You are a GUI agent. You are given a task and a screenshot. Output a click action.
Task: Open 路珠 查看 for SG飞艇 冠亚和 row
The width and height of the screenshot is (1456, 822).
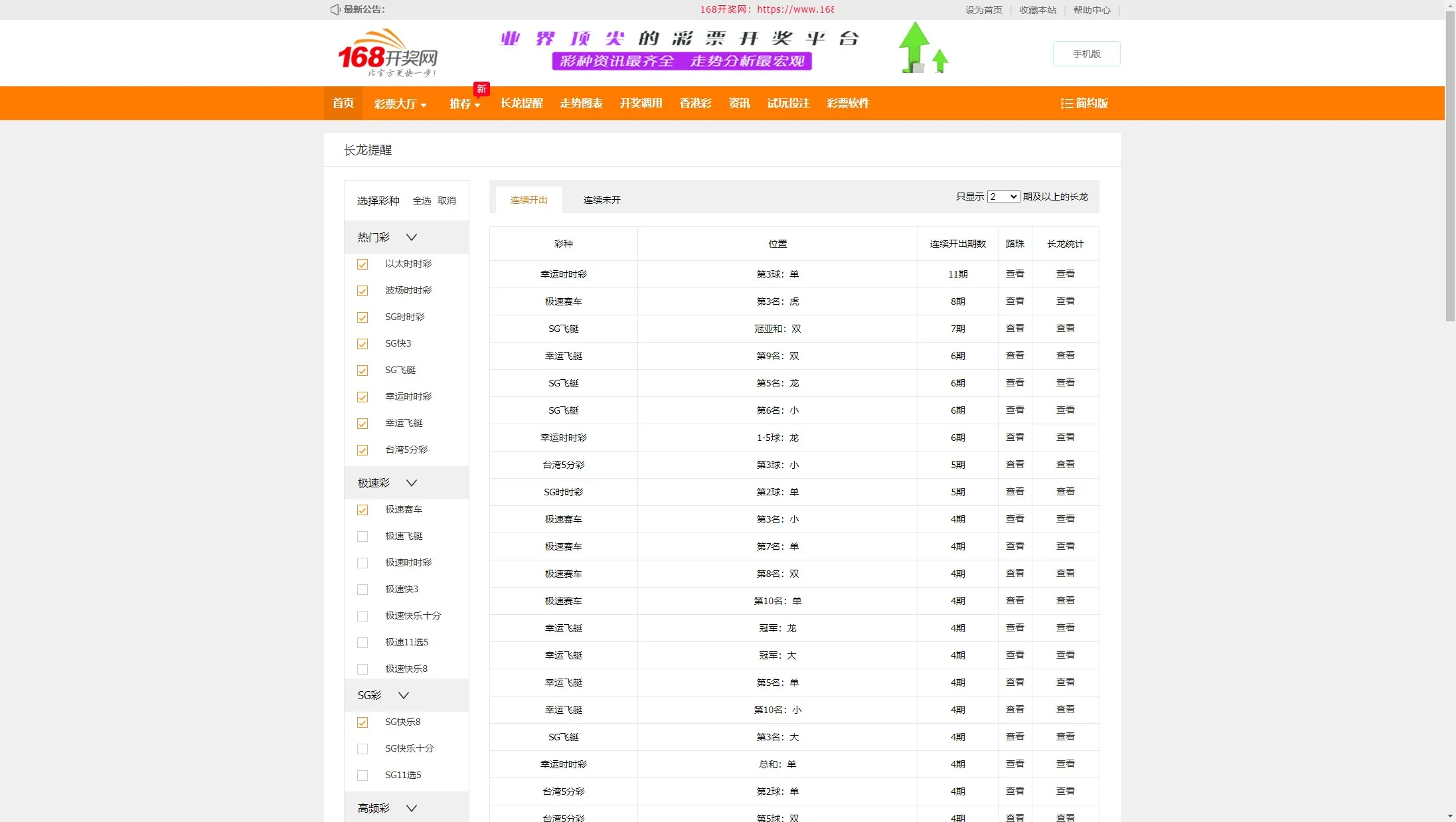coord(1015,328)
